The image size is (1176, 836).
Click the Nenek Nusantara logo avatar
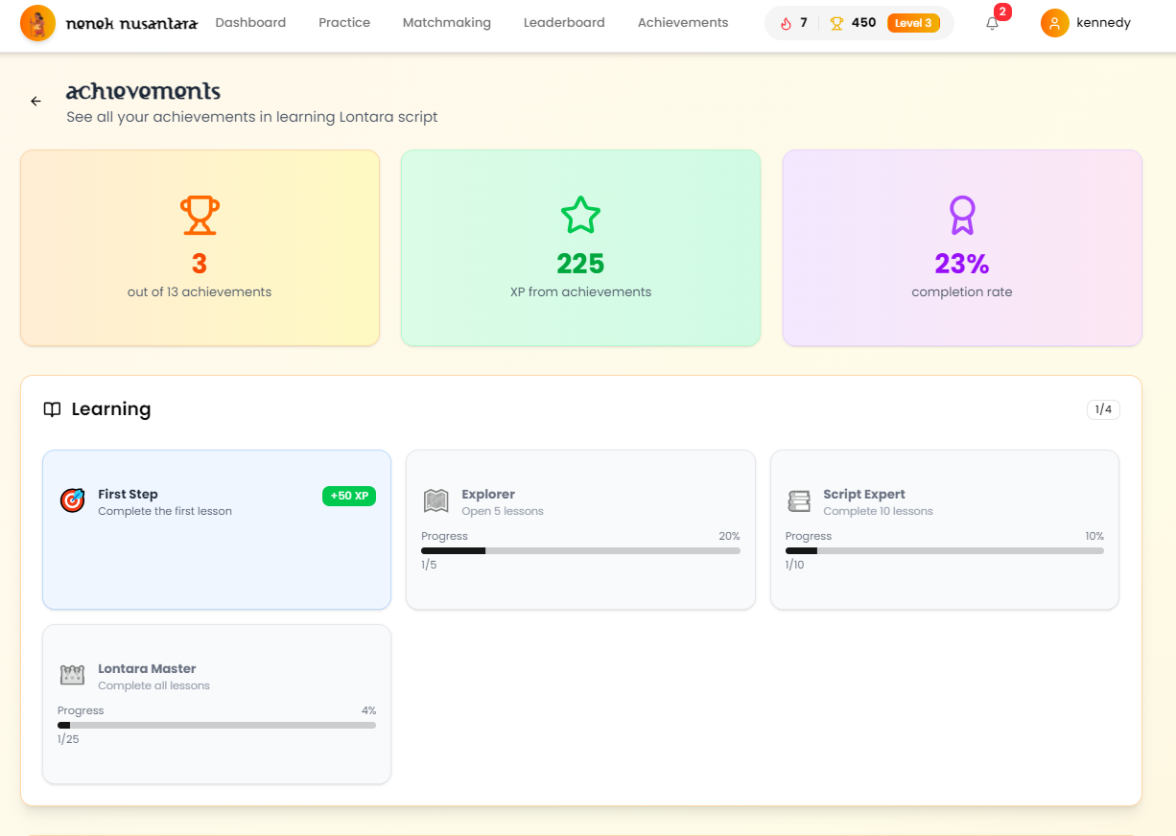38,22
